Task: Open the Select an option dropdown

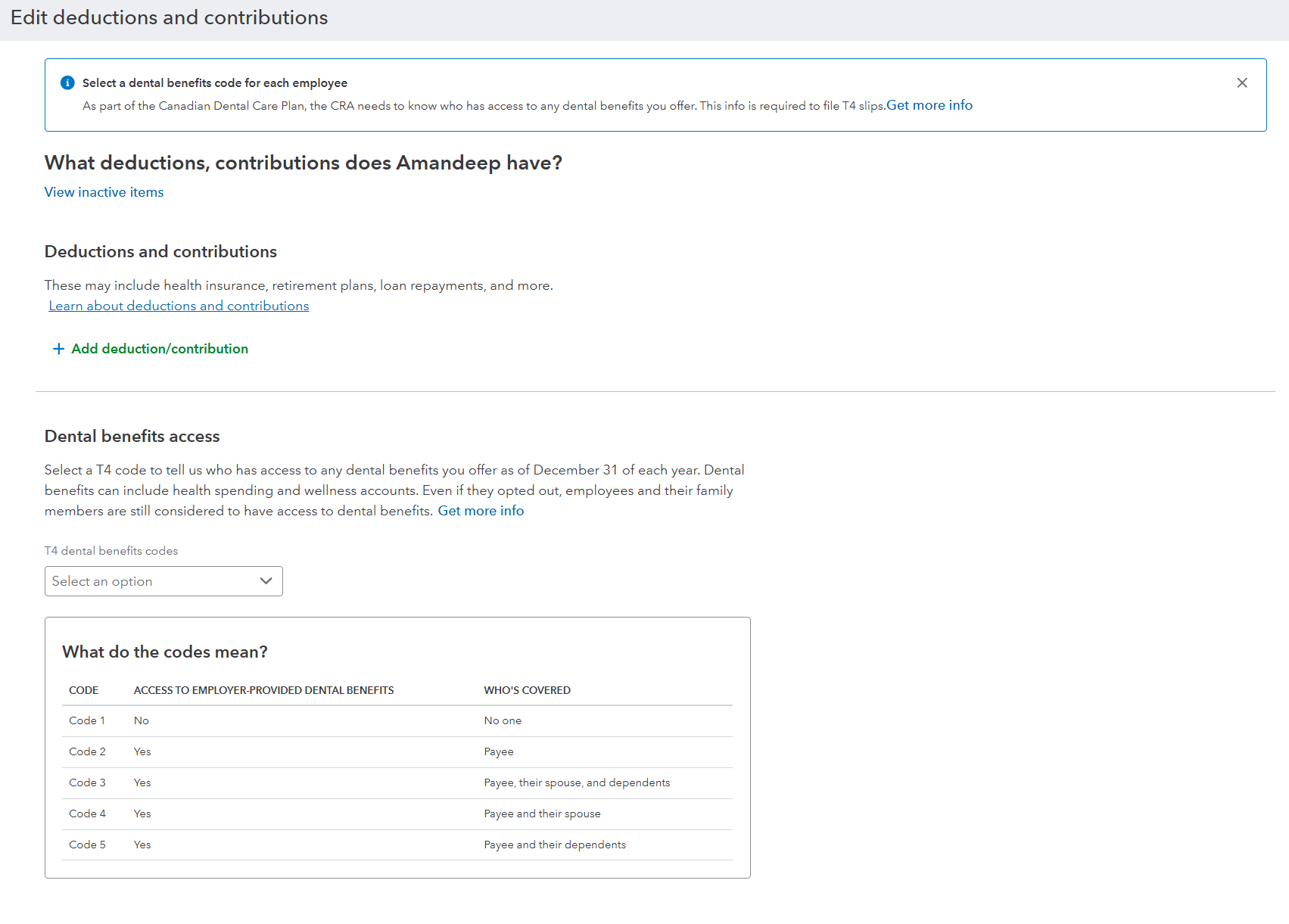Action: click(x=151, y=581)
